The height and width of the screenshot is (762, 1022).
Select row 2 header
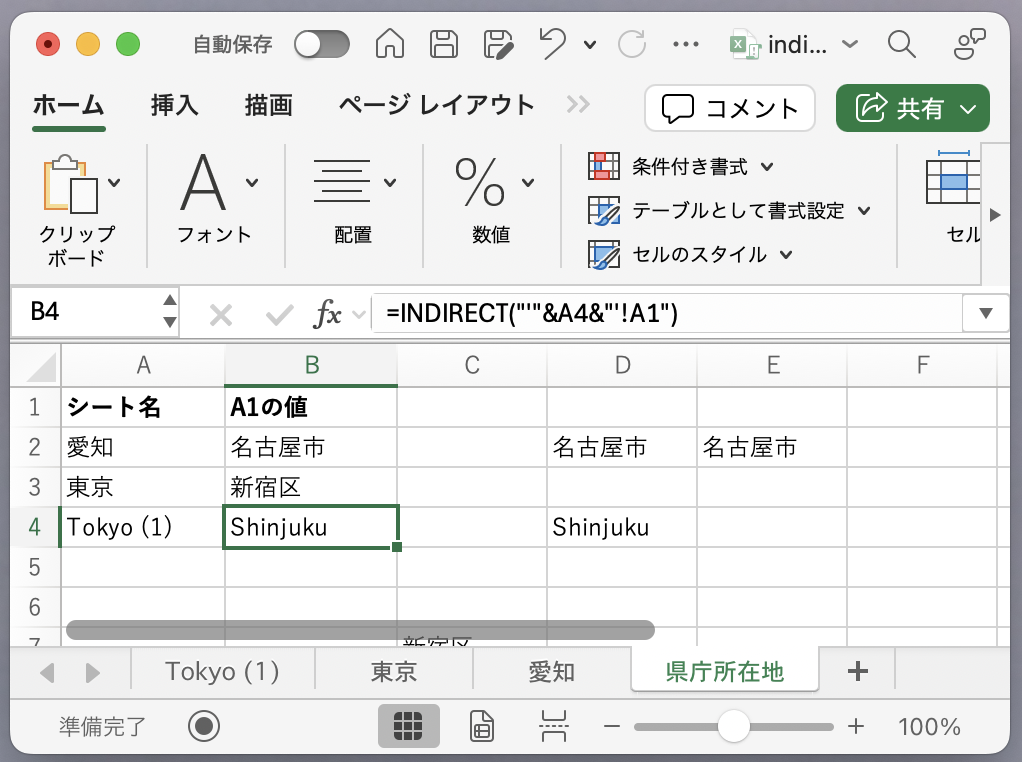[x=35, y=447]
